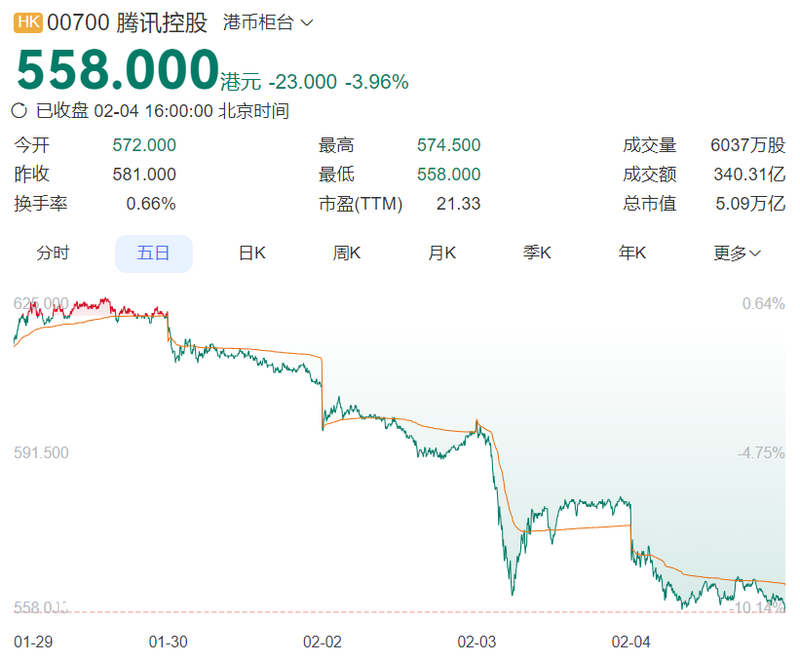800x662 pixels.
Task: Click the 01-30 date on chart axis
Action: coord(167,638)
